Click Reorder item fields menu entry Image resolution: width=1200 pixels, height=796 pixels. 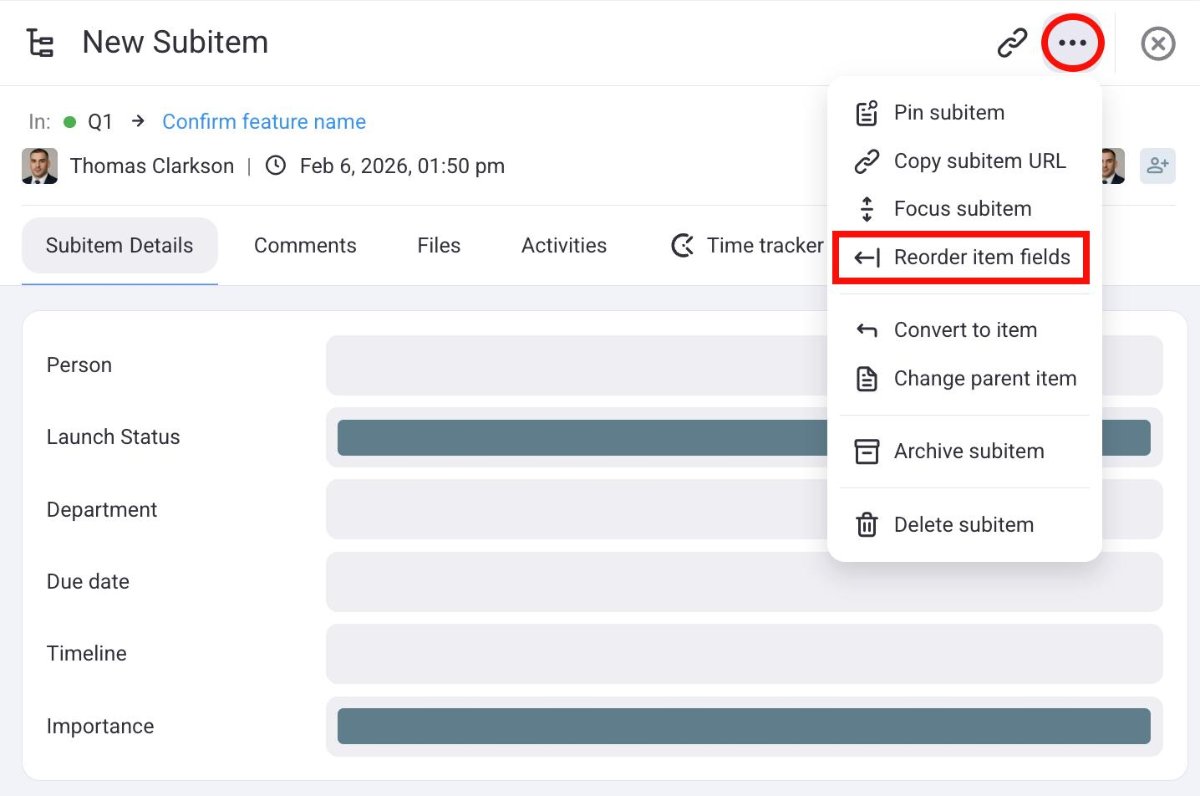981,257
